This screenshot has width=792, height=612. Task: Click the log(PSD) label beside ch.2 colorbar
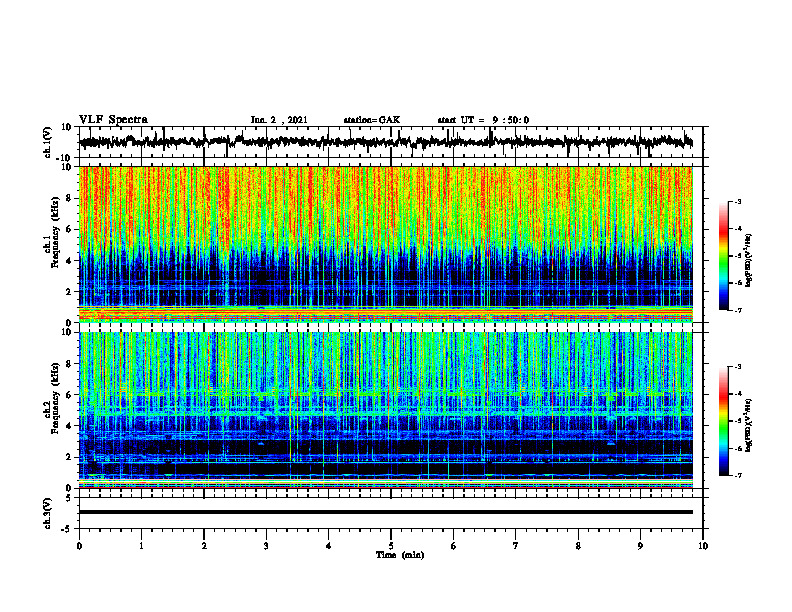[749, 425]
